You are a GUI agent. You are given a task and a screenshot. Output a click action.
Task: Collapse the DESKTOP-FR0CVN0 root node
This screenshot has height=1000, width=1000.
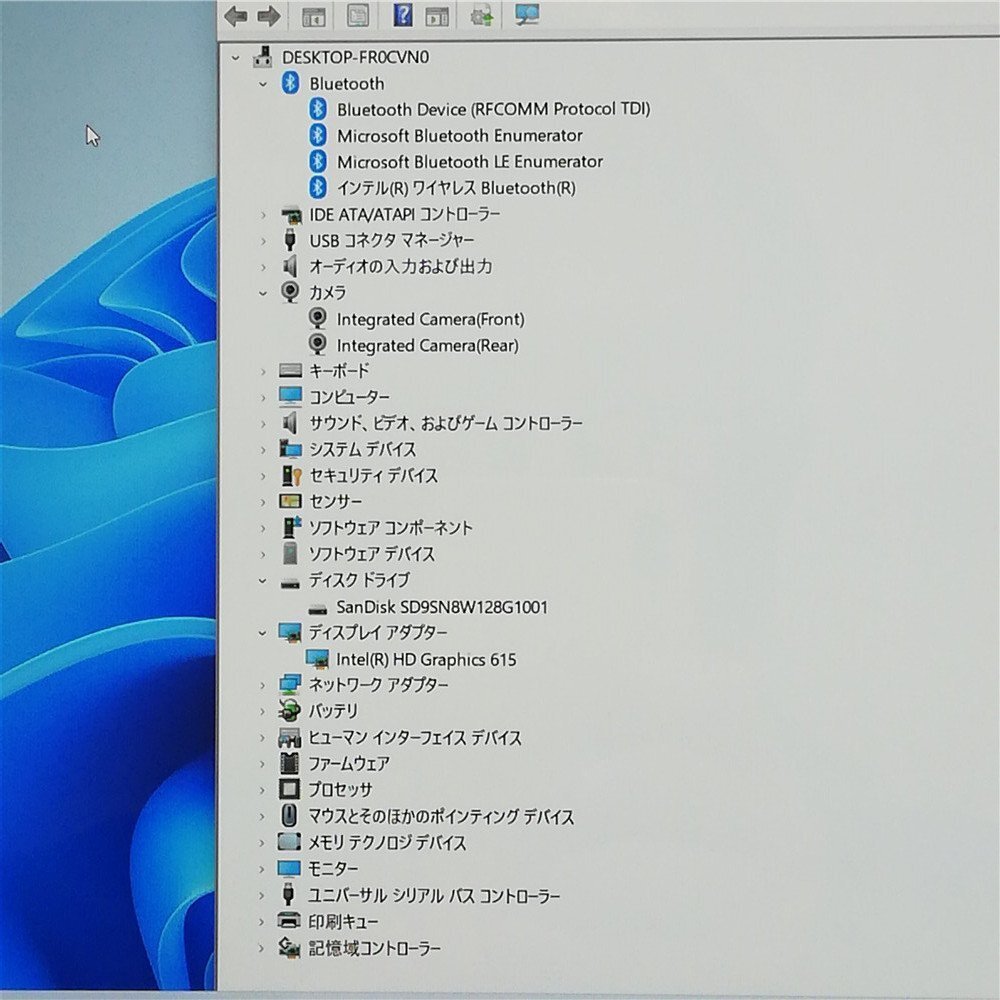coord(235,58)
